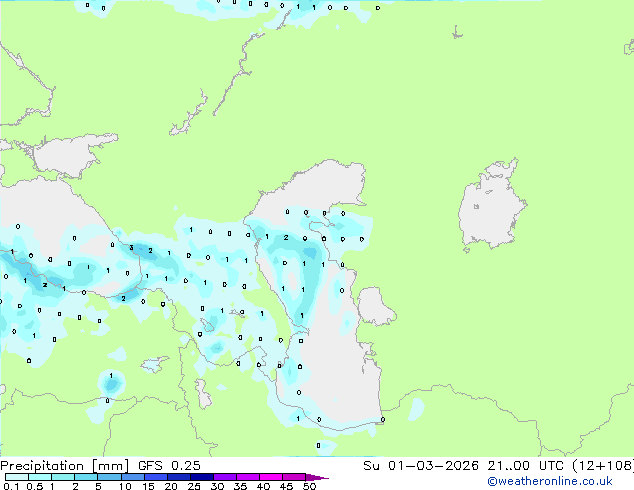634x490 pixels.
Task: Select the 10–15 mm legend swatch
Action: (x=133, y=477)
